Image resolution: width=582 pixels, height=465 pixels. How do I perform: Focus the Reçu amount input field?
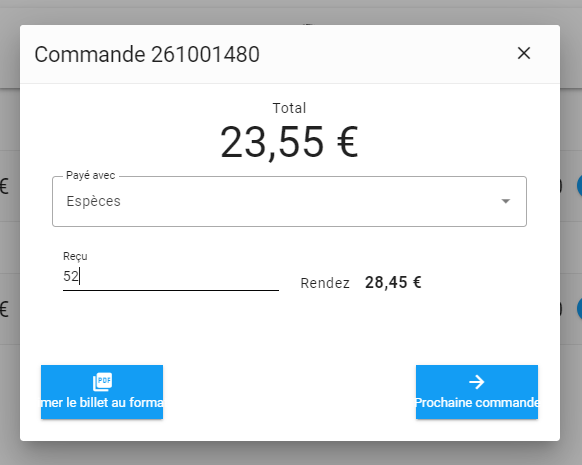click(x=171, y=276)
